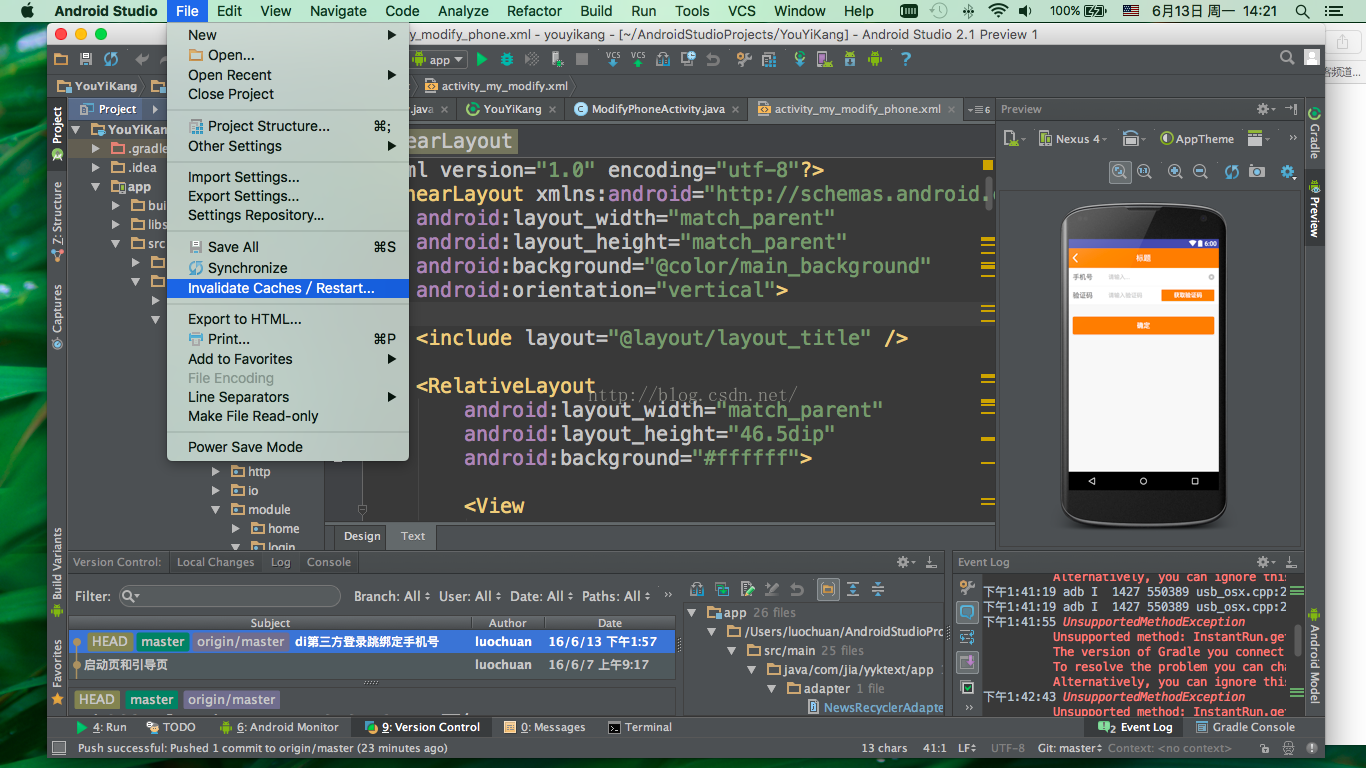Close the YouYiKang editor tab
The height and width of the screenshot is (768, 1366).
coord(554,109)
